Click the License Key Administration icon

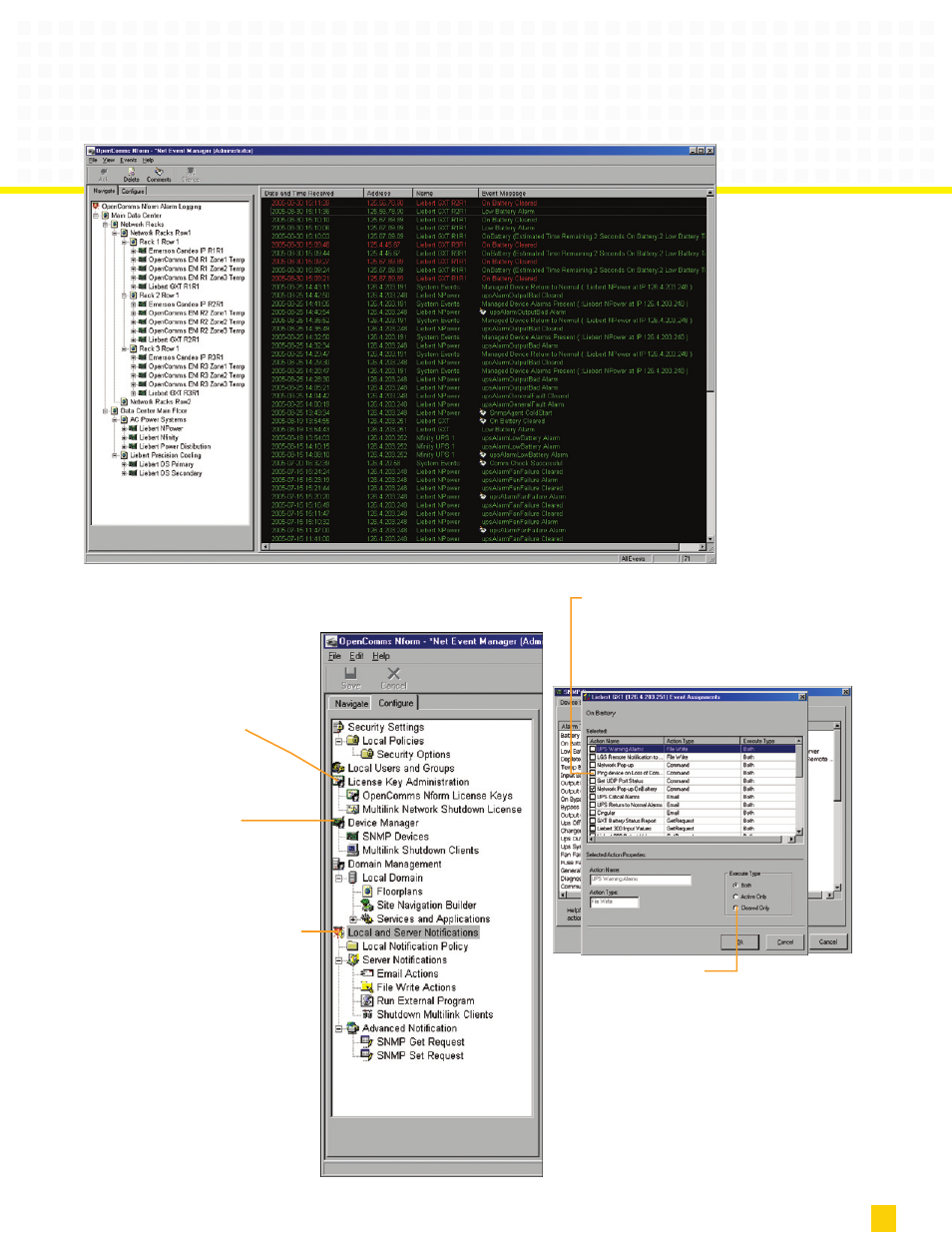338,782
